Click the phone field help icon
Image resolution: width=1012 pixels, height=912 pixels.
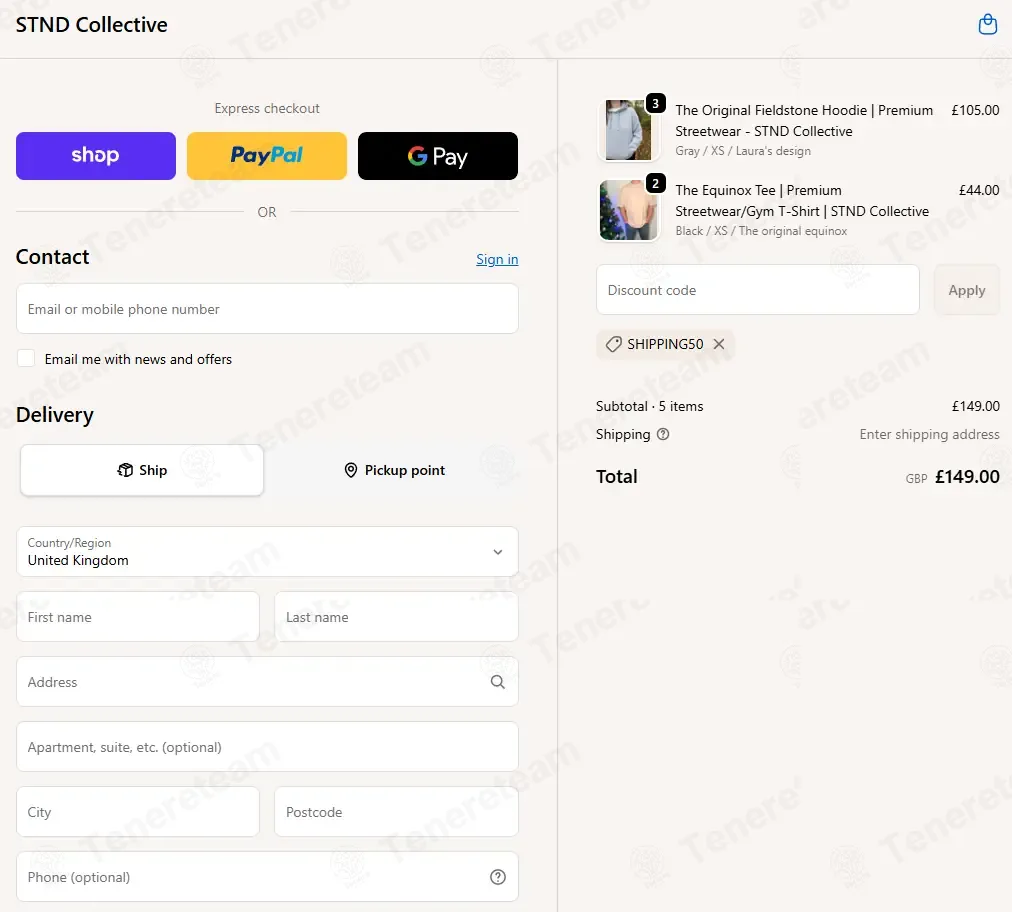tap(498, 877)
